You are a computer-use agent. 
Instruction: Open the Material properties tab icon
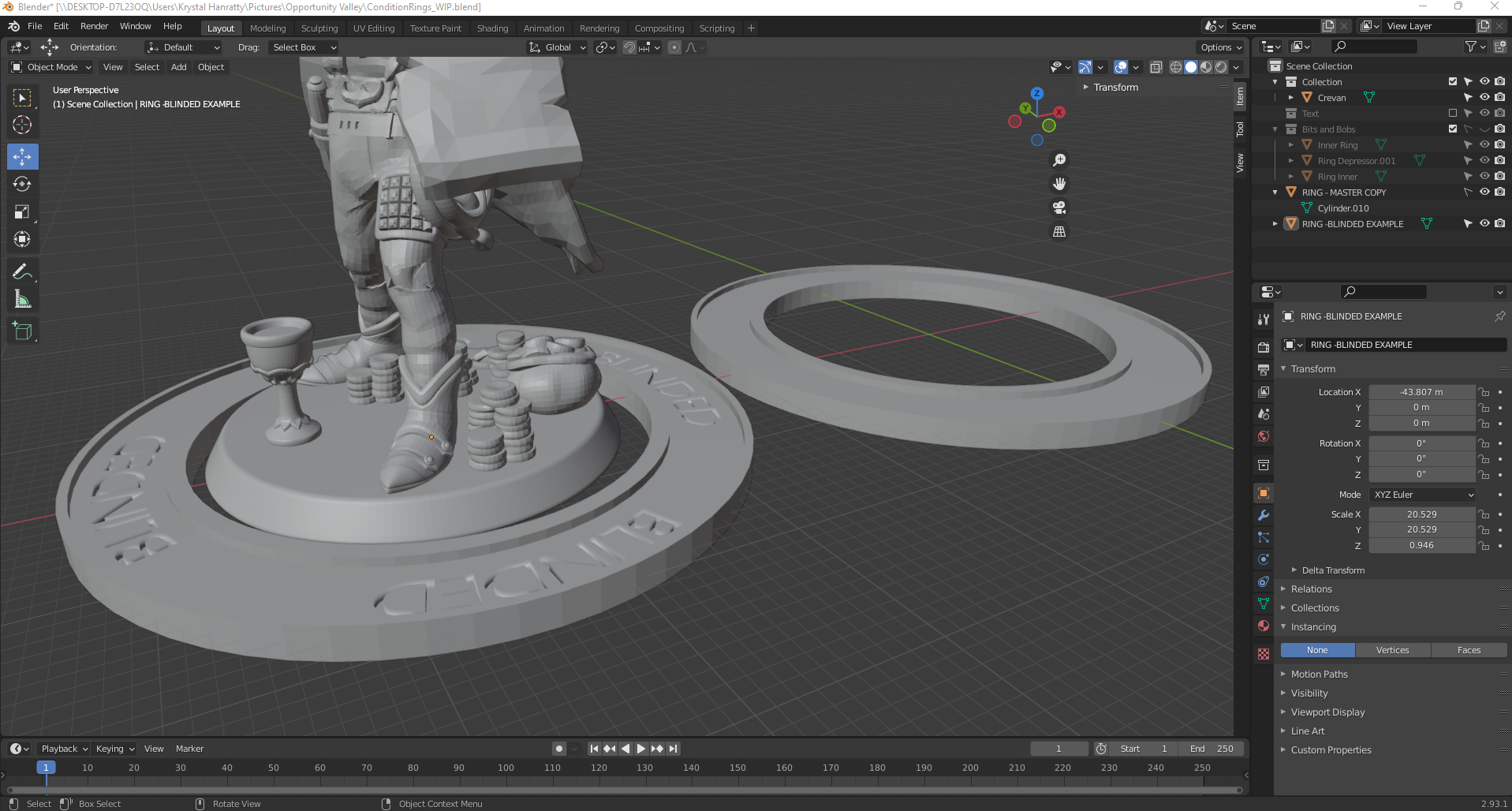(x=1264, y=626)
